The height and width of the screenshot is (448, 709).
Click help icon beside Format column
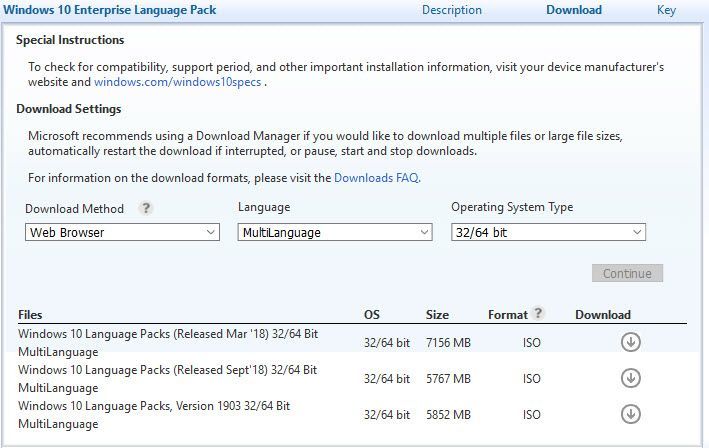(538, 313)
